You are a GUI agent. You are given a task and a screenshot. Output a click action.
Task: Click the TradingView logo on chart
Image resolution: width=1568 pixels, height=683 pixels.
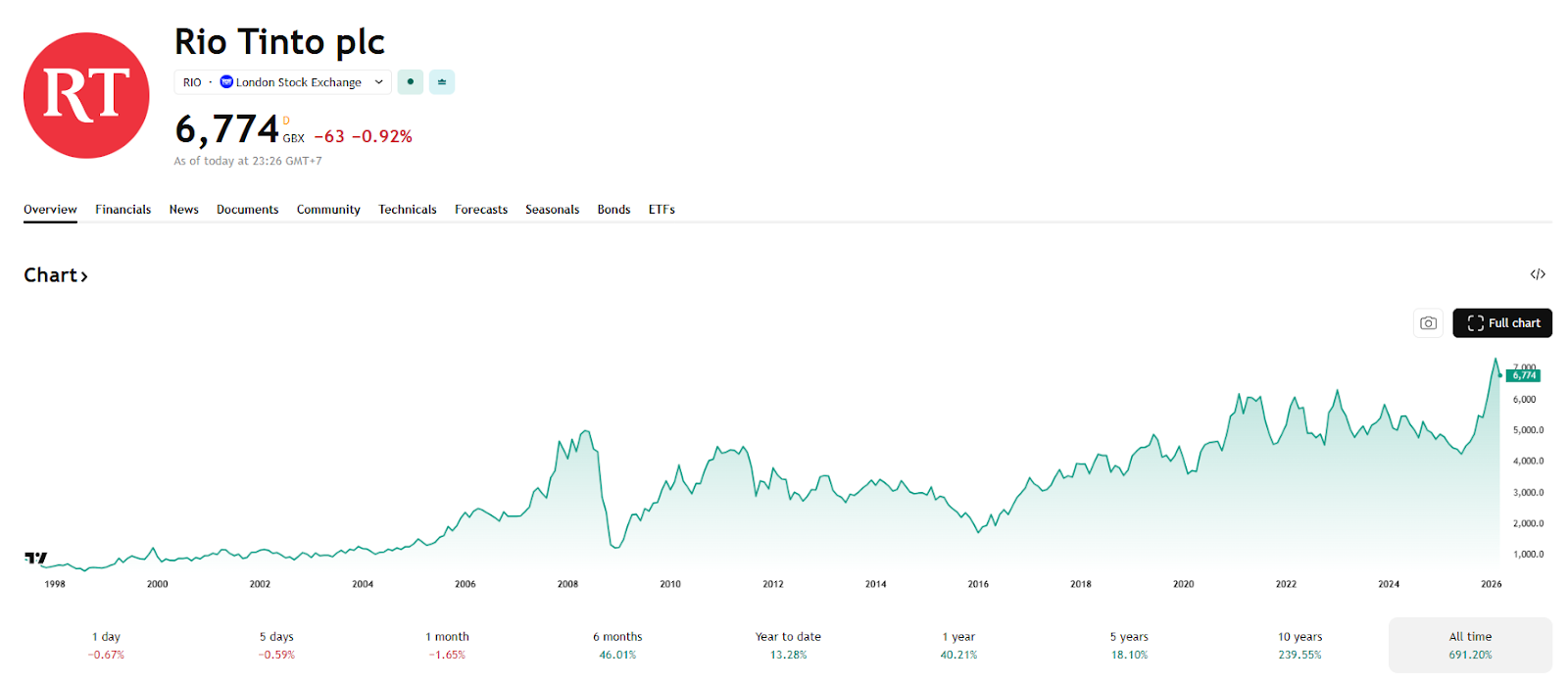click(x=36, y=558)
